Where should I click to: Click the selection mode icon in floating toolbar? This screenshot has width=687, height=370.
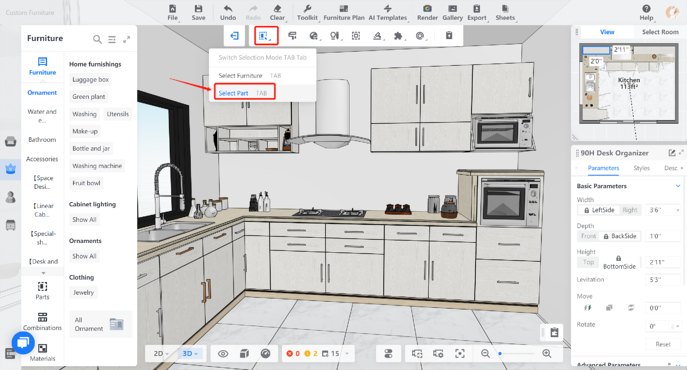click(264, 36)
